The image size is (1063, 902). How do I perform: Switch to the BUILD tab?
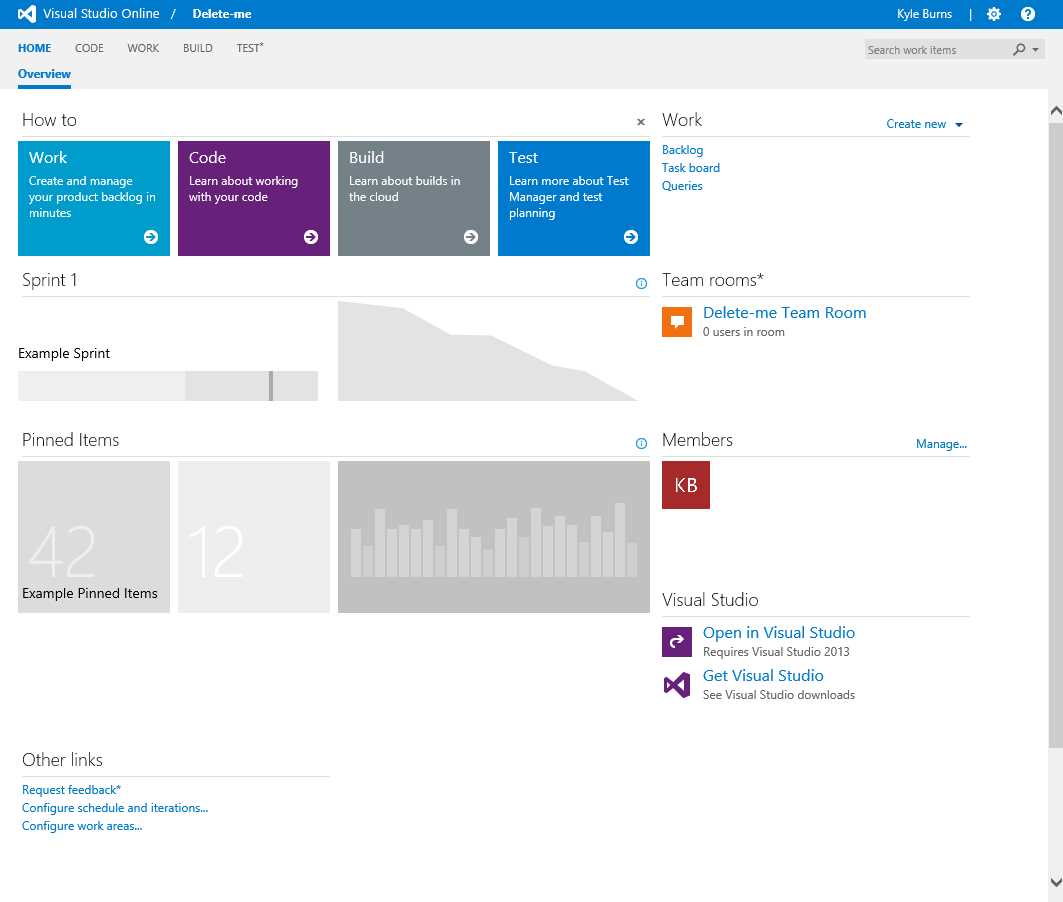tap(197, 47)
